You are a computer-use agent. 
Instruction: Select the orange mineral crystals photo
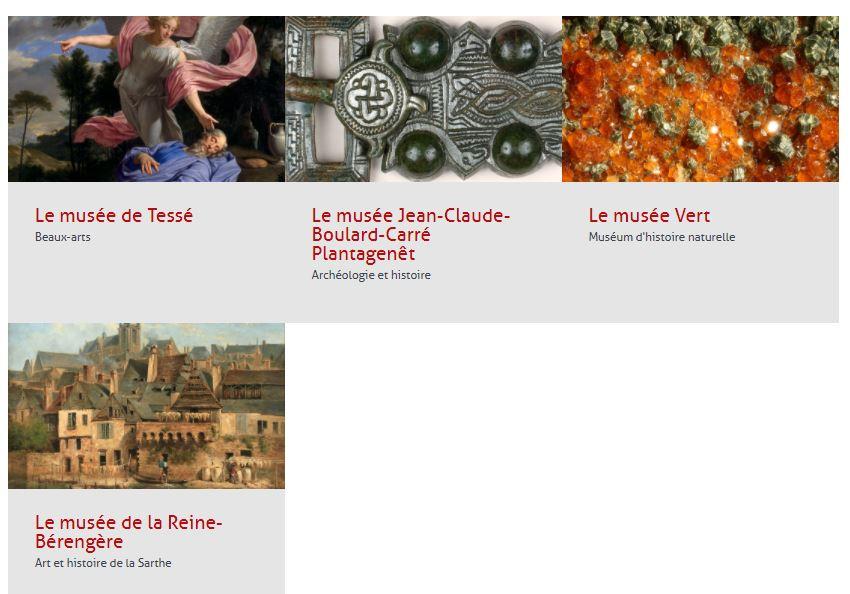(x=700, y=99)
